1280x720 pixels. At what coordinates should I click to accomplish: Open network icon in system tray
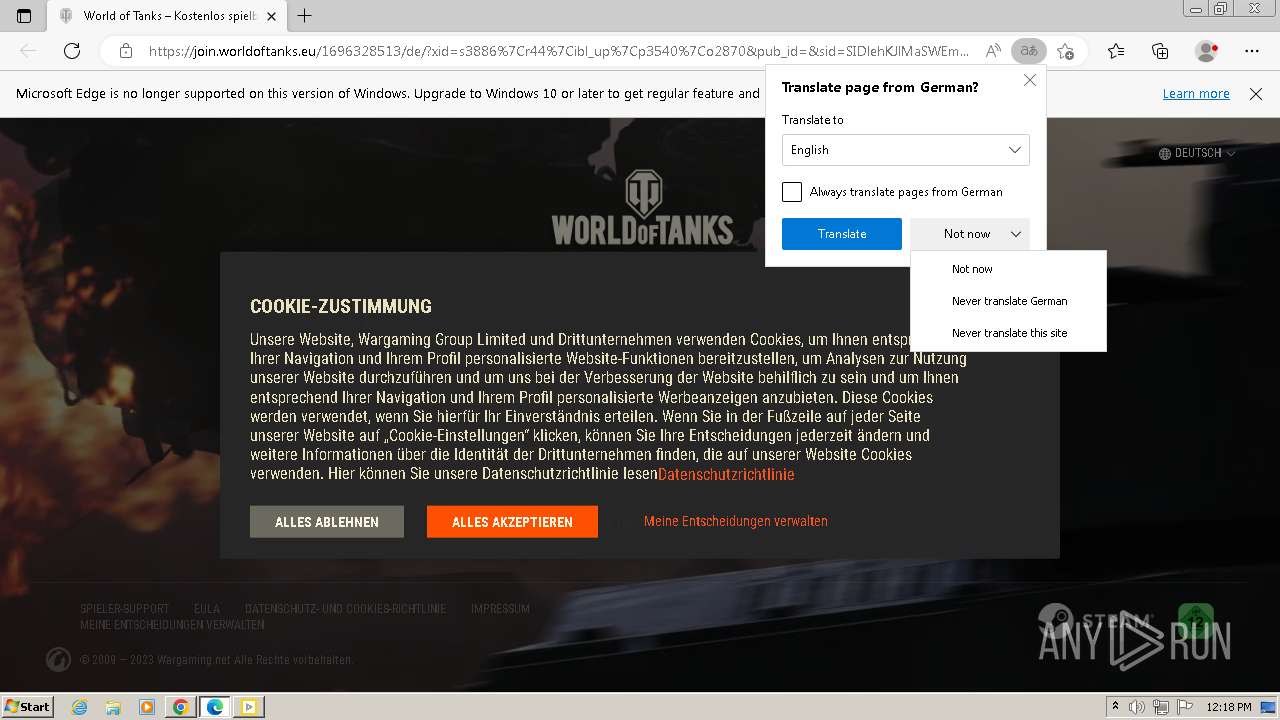tap(1161, 707)
